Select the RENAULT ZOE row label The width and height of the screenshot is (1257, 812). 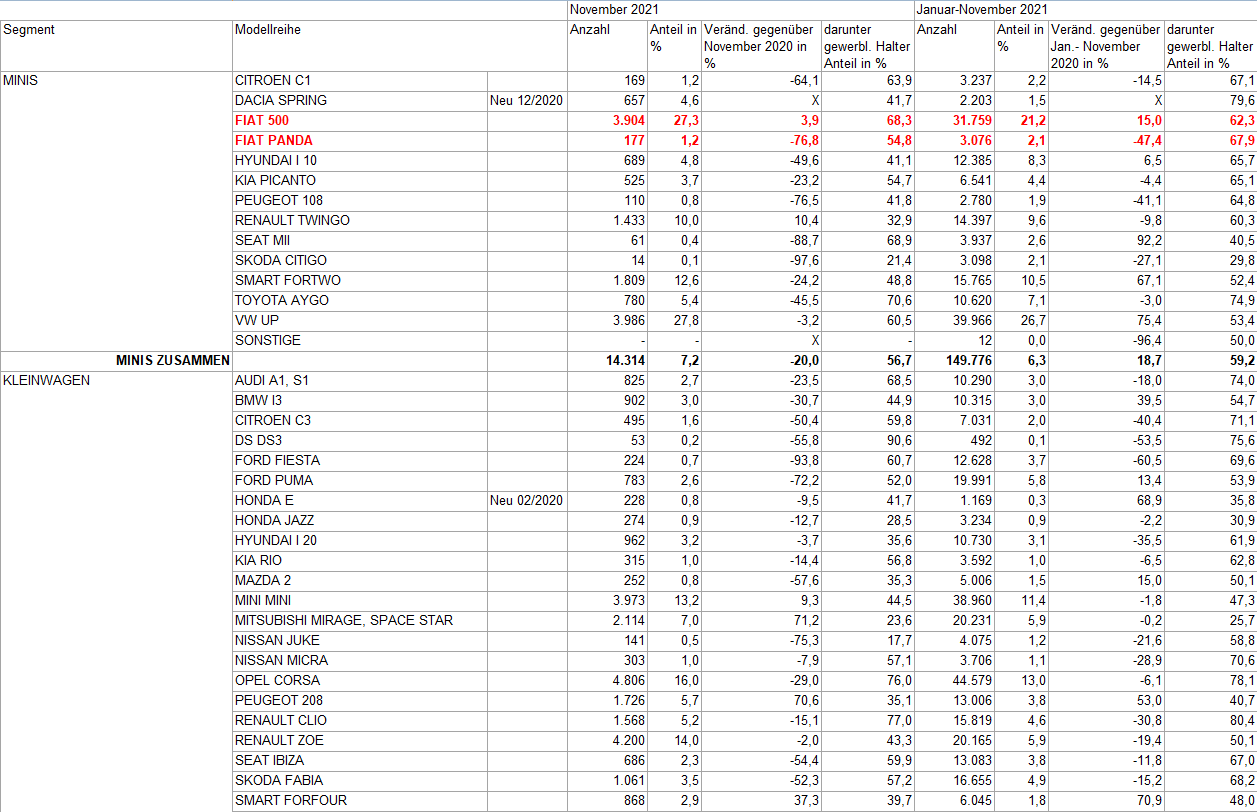point(279,740)
